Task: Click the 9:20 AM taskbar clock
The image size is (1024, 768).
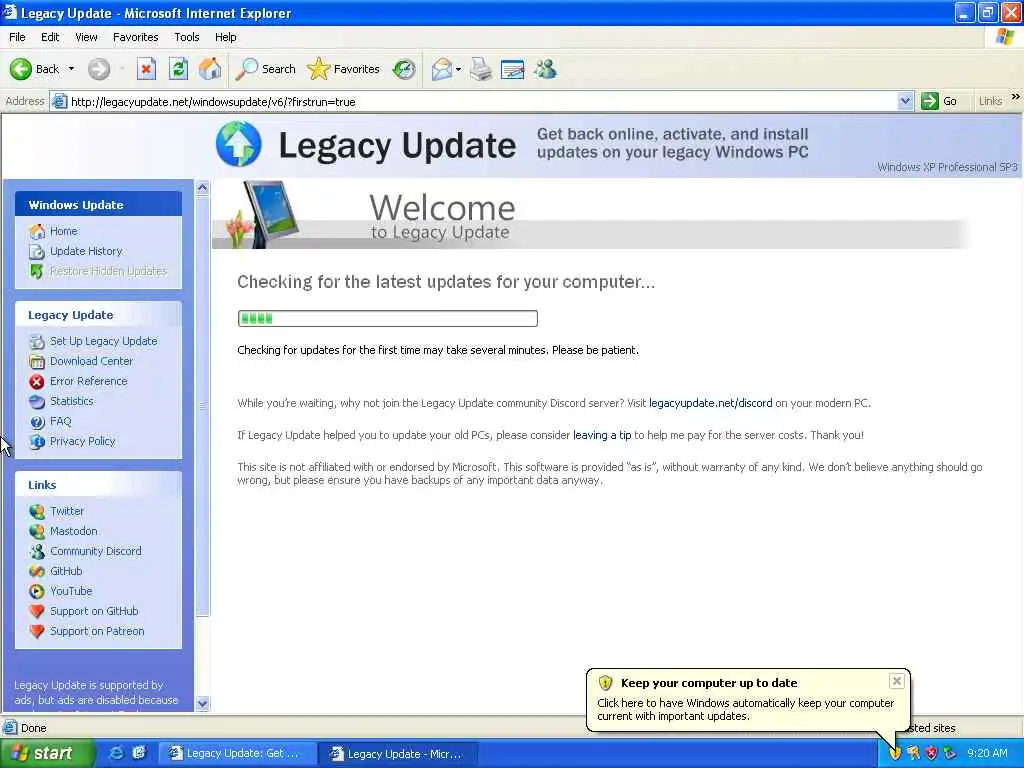Action: click(987, 754)
